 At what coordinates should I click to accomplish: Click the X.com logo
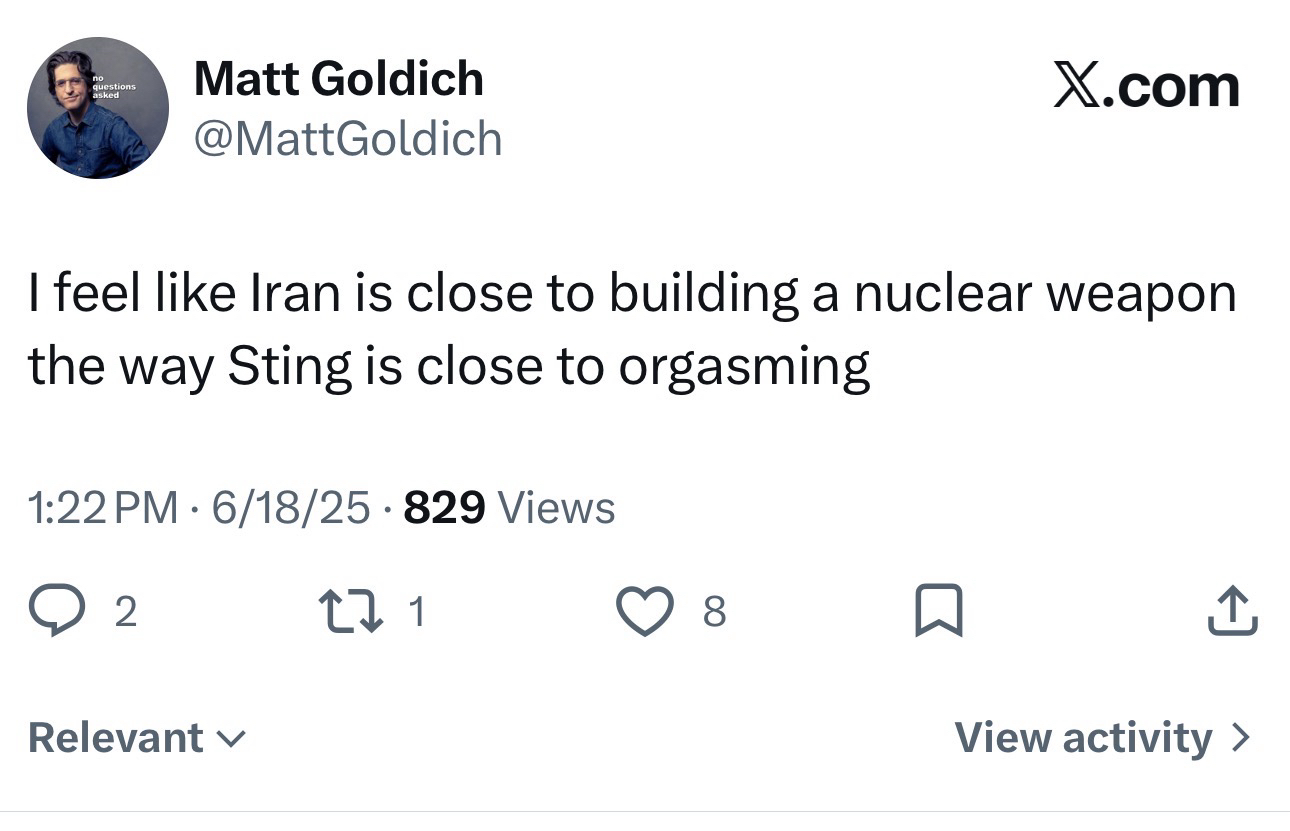pos(1146,87)
